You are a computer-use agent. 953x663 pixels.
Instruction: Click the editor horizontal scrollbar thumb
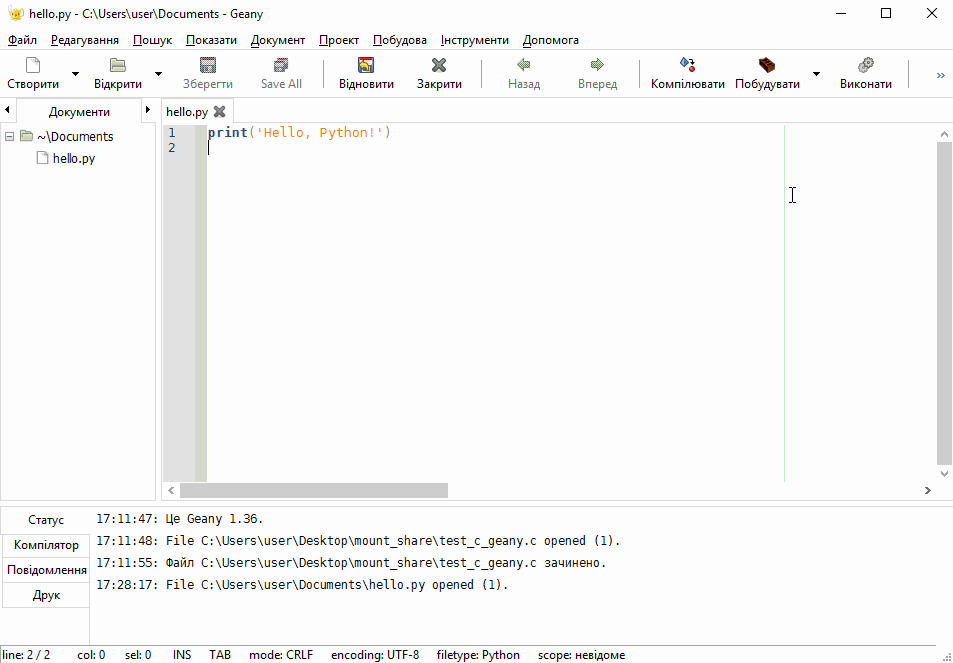(x=314, y=490)
